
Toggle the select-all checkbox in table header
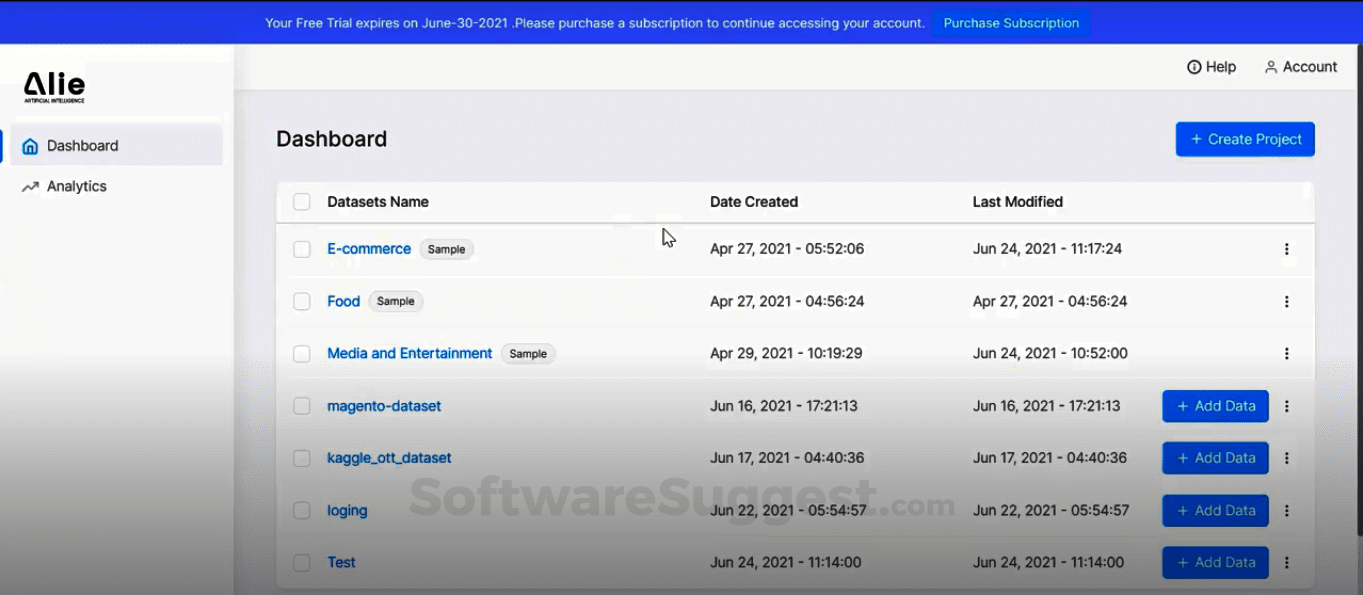point(301,201)
